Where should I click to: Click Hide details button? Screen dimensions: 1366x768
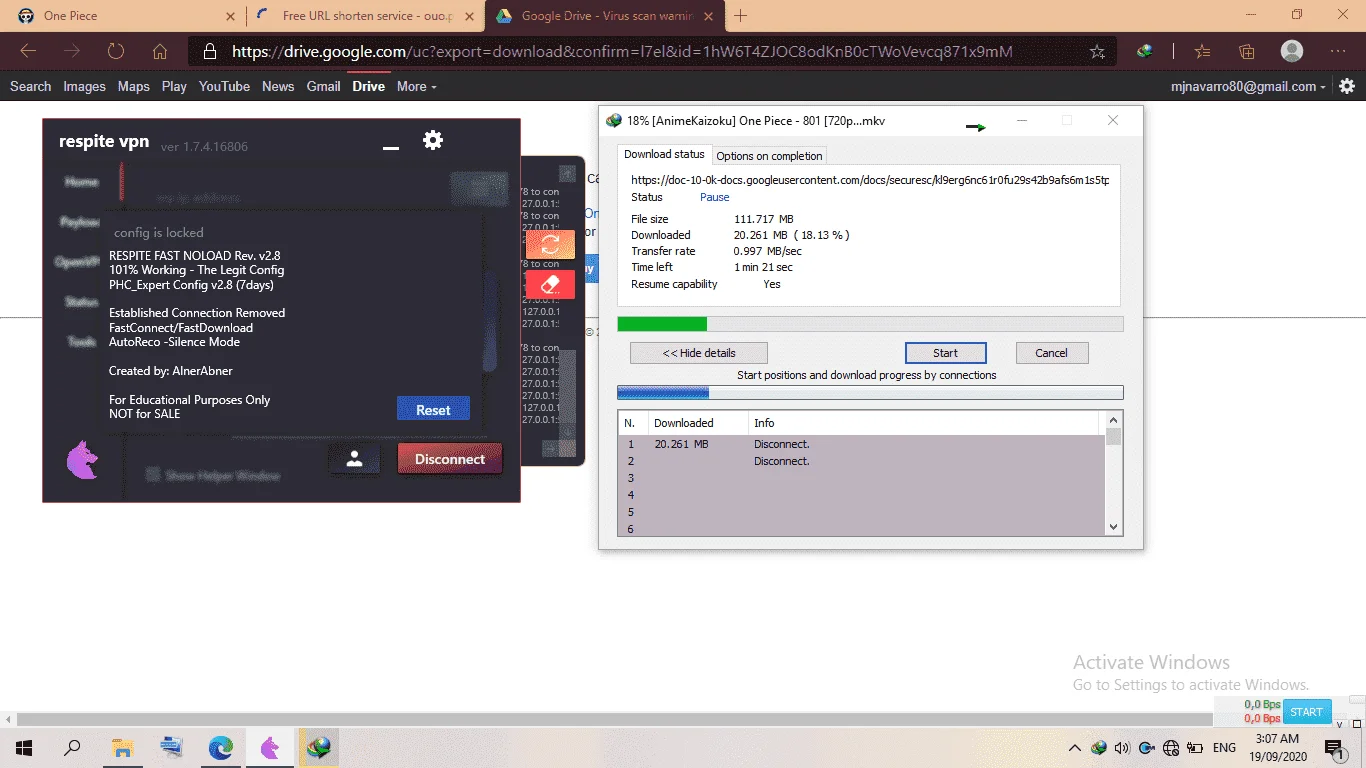click(699, 353)
